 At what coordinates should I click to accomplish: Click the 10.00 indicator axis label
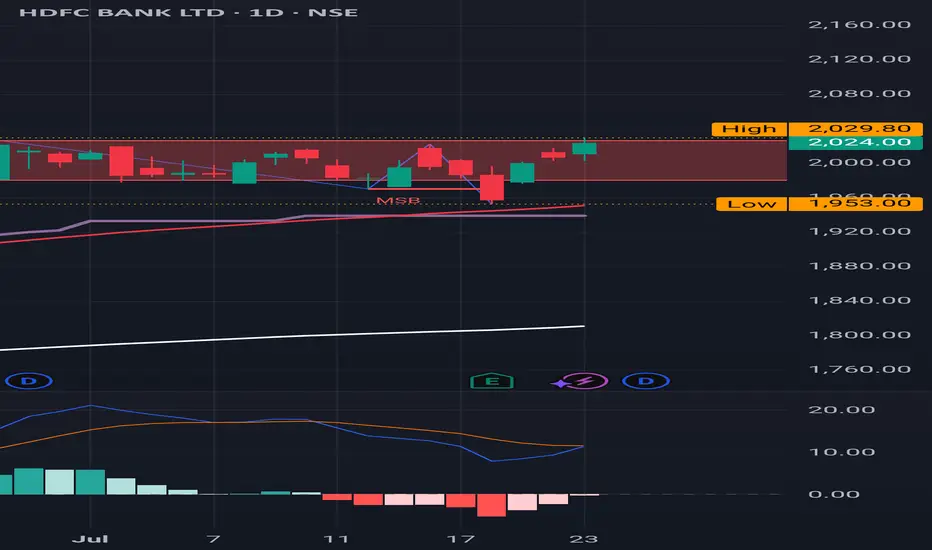(842, 452)
